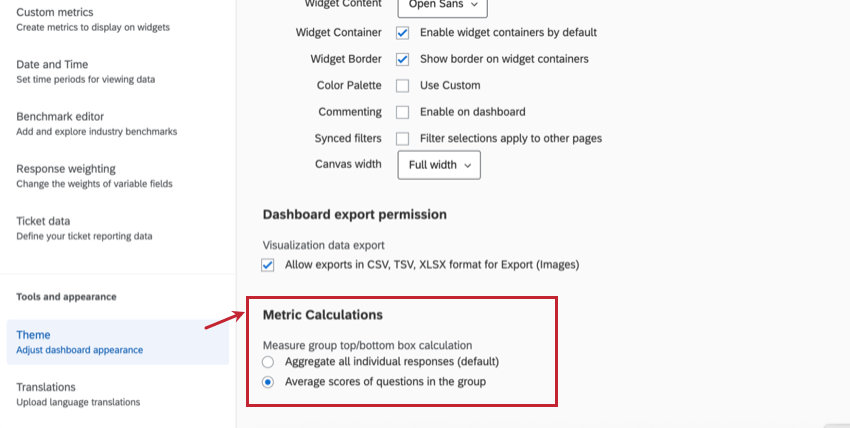Enable the Use Custom color palette checkbox

pos(403,86)
